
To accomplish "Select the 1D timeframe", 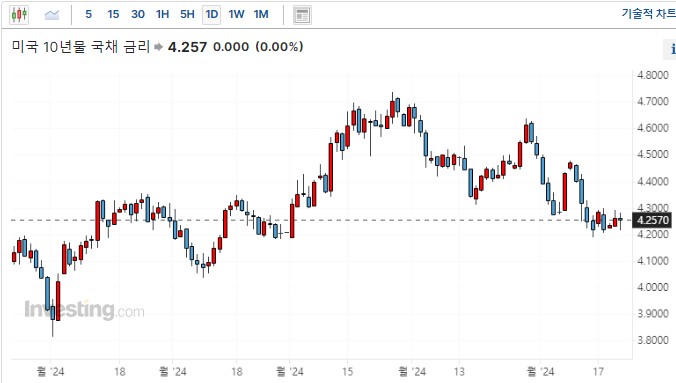I will click(x=212, y=15).
